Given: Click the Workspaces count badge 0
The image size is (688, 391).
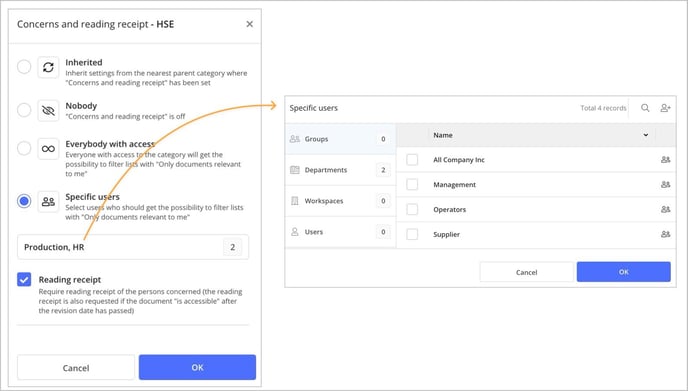Looking at the screenshot, I should point(383,201).
